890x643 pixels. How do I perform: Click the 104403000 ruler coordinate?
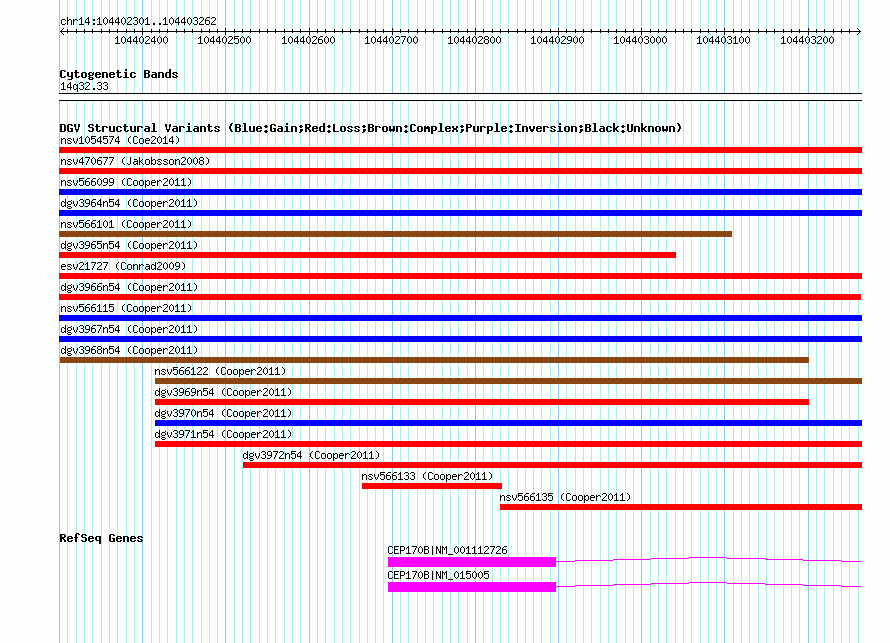[640, 40]
